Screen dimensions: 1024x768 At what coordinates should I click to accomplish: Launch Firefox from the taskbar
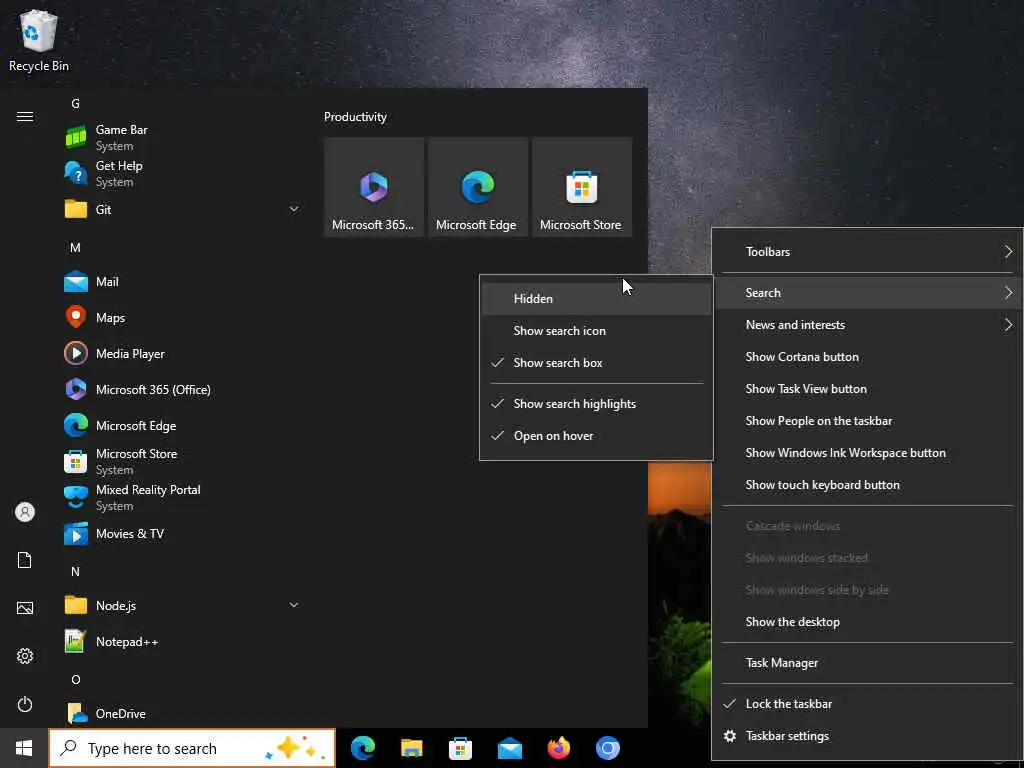pyautogui.click(x=558, y=748)
